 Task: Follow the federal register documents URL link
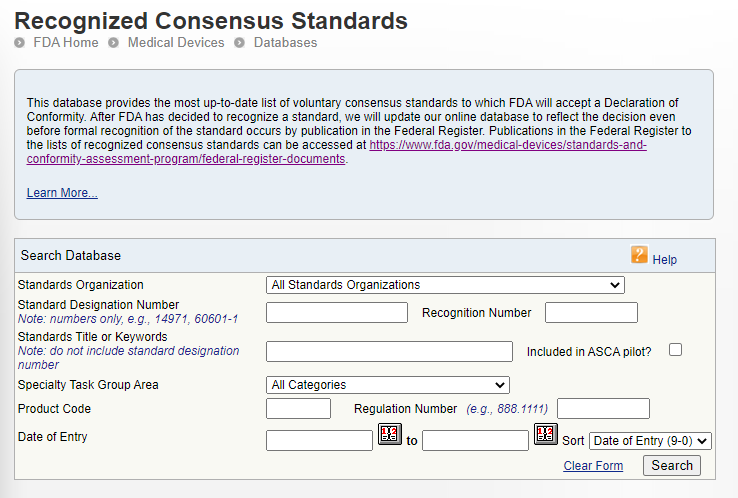click(507, 145)
